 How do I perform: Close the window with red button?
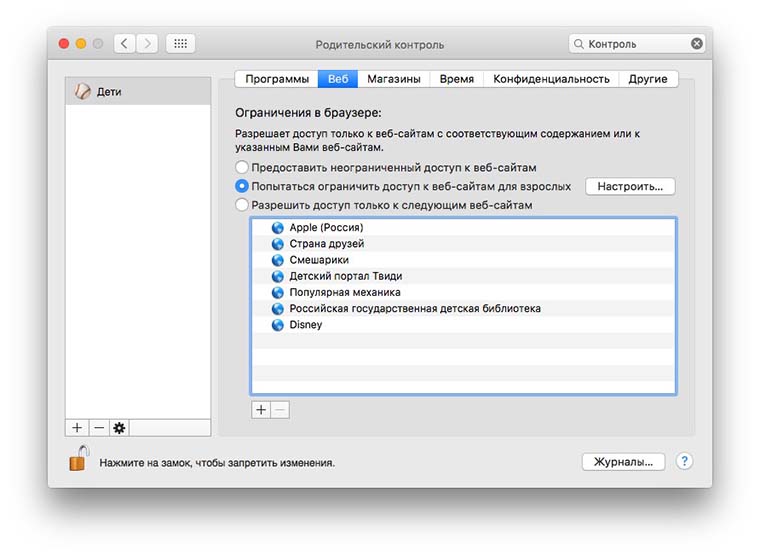coord(63,44)
